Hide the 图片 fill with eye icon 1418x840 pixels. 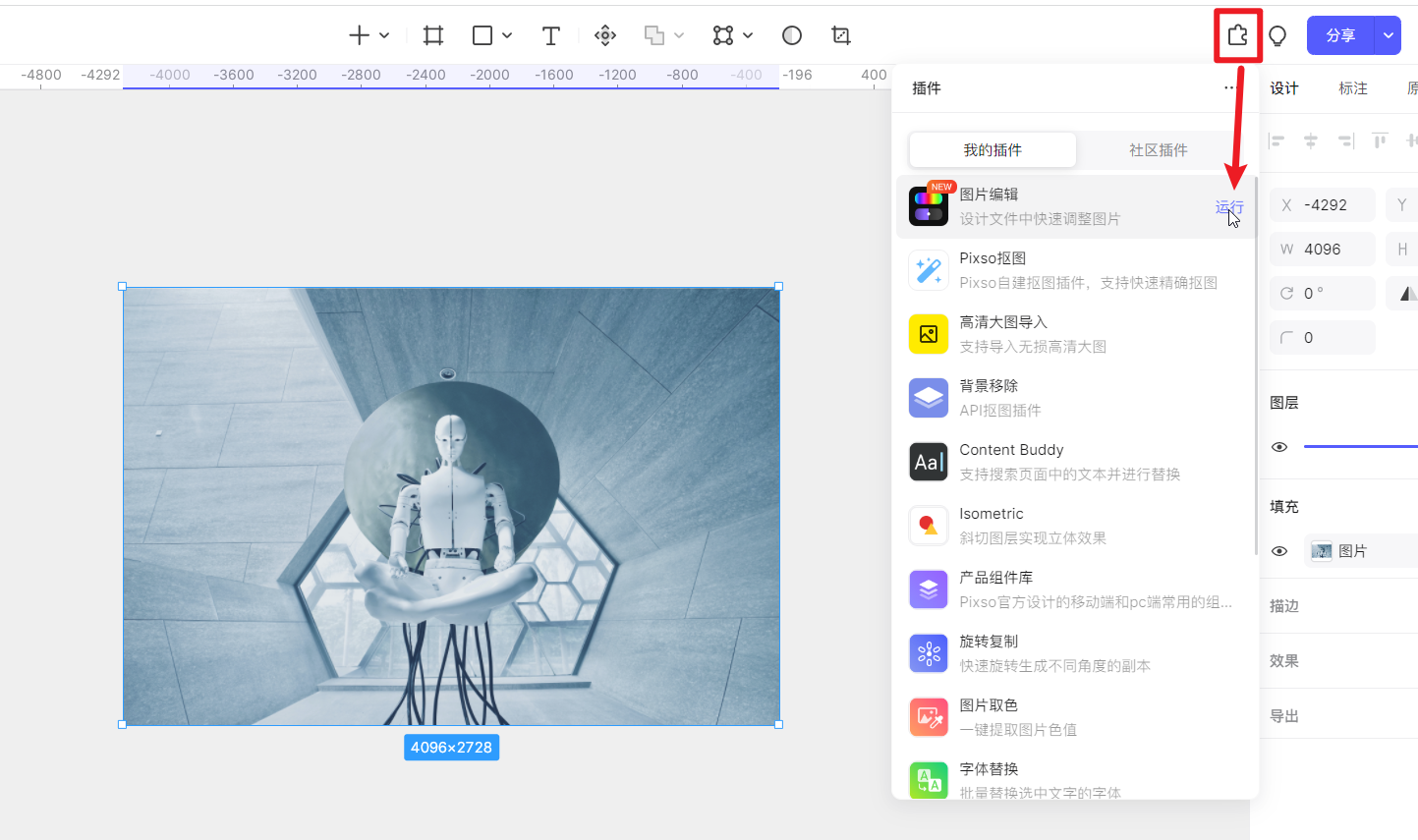1279,551
